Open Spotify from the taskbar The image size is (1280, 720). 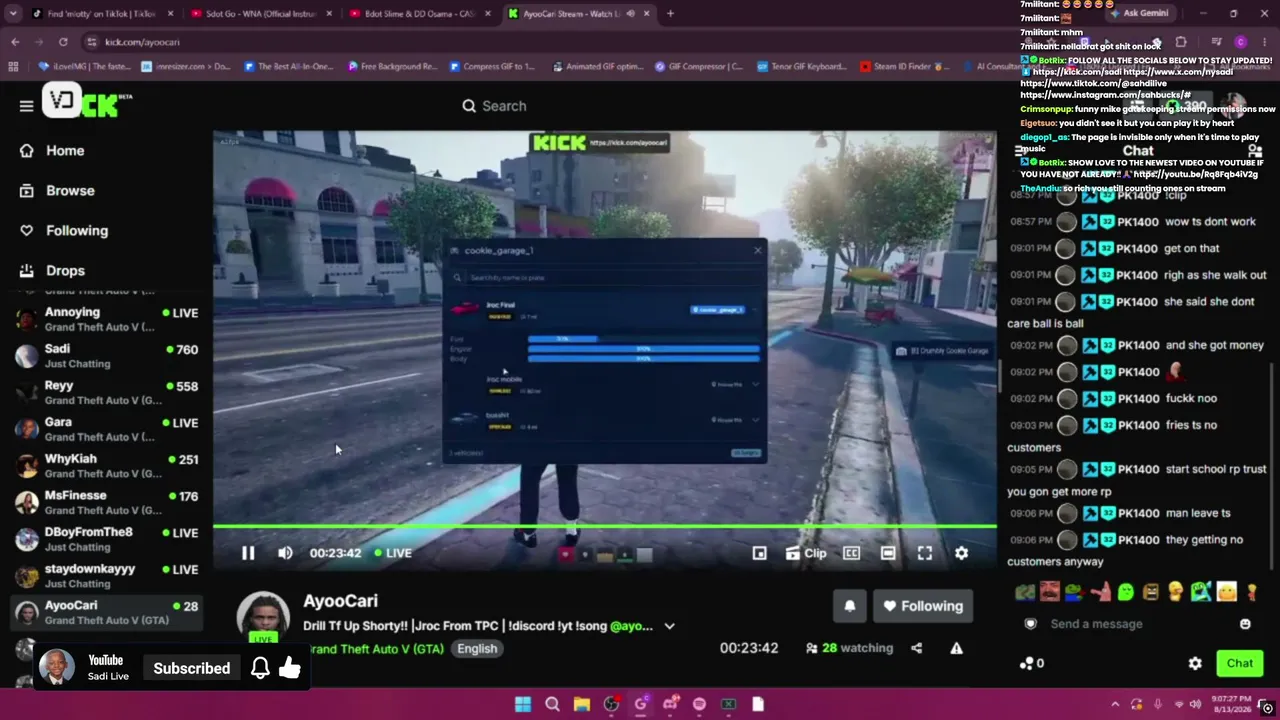point(699,704)
